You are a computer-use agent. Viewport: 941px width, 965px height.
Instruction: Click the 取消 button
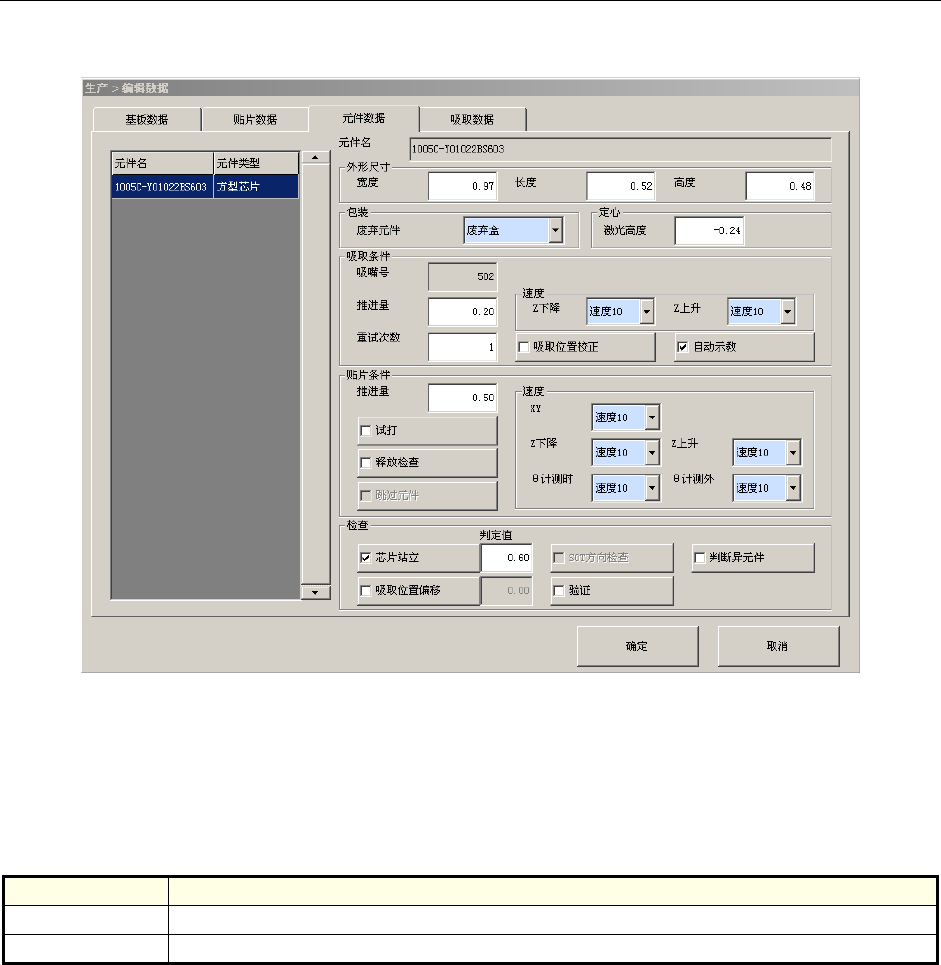tap(779, 646)
